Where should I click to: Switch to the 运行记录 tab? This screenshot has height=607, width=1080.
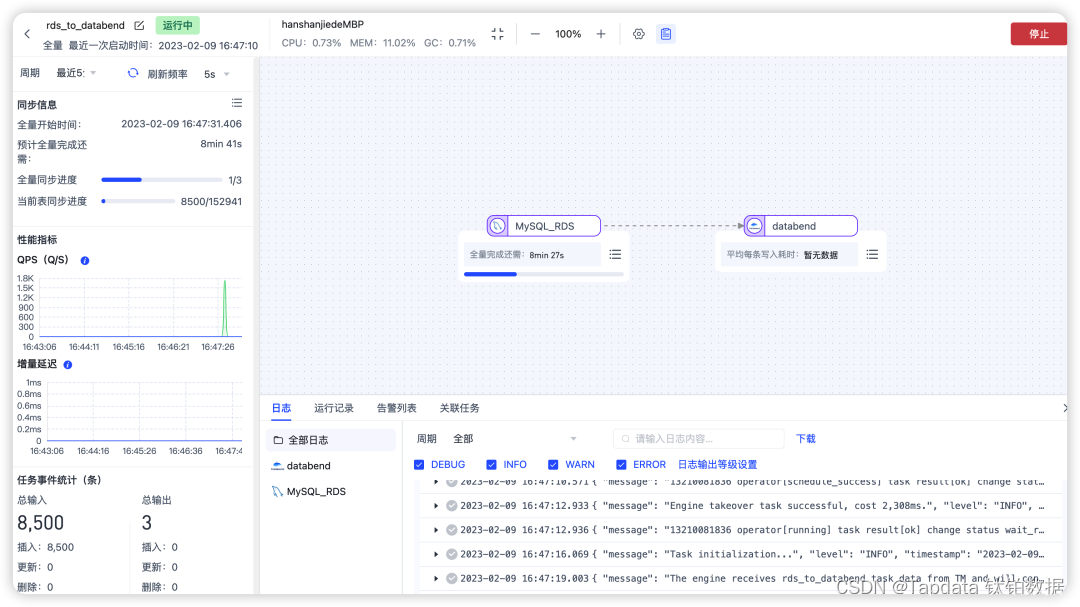point(333,409)
